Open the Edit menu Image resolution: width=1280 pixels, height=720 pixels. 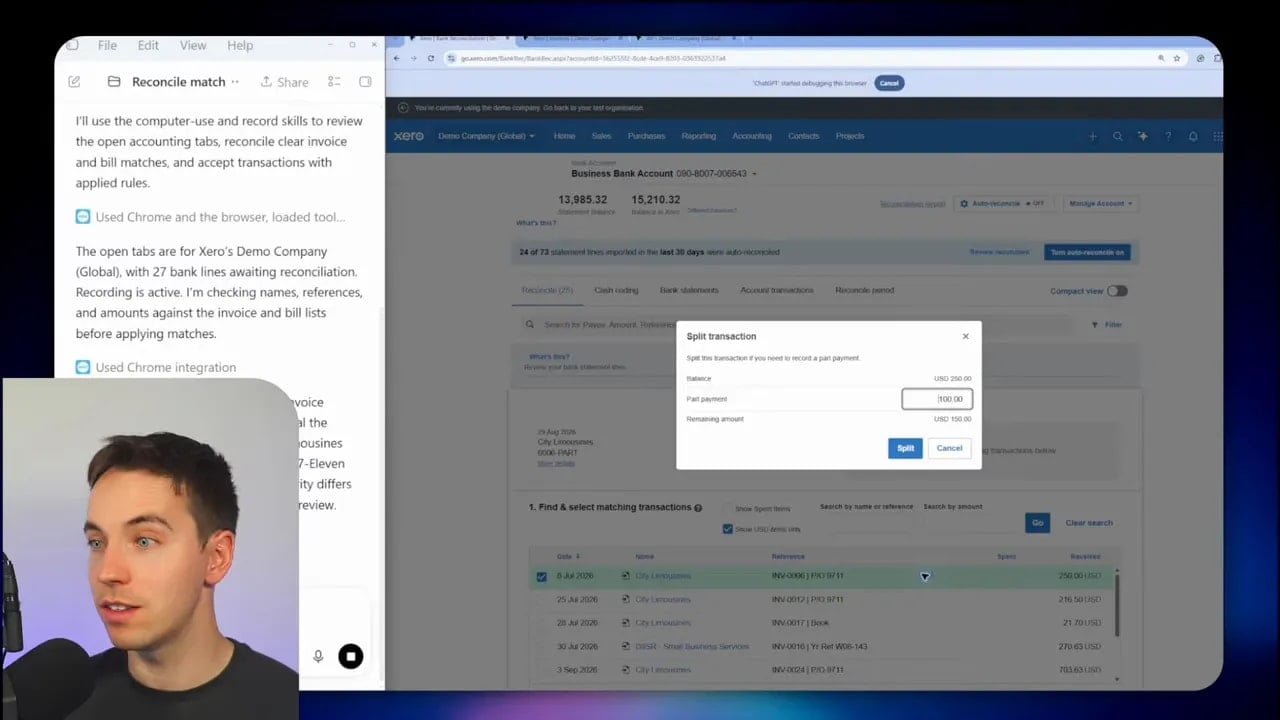coord(148,45)
